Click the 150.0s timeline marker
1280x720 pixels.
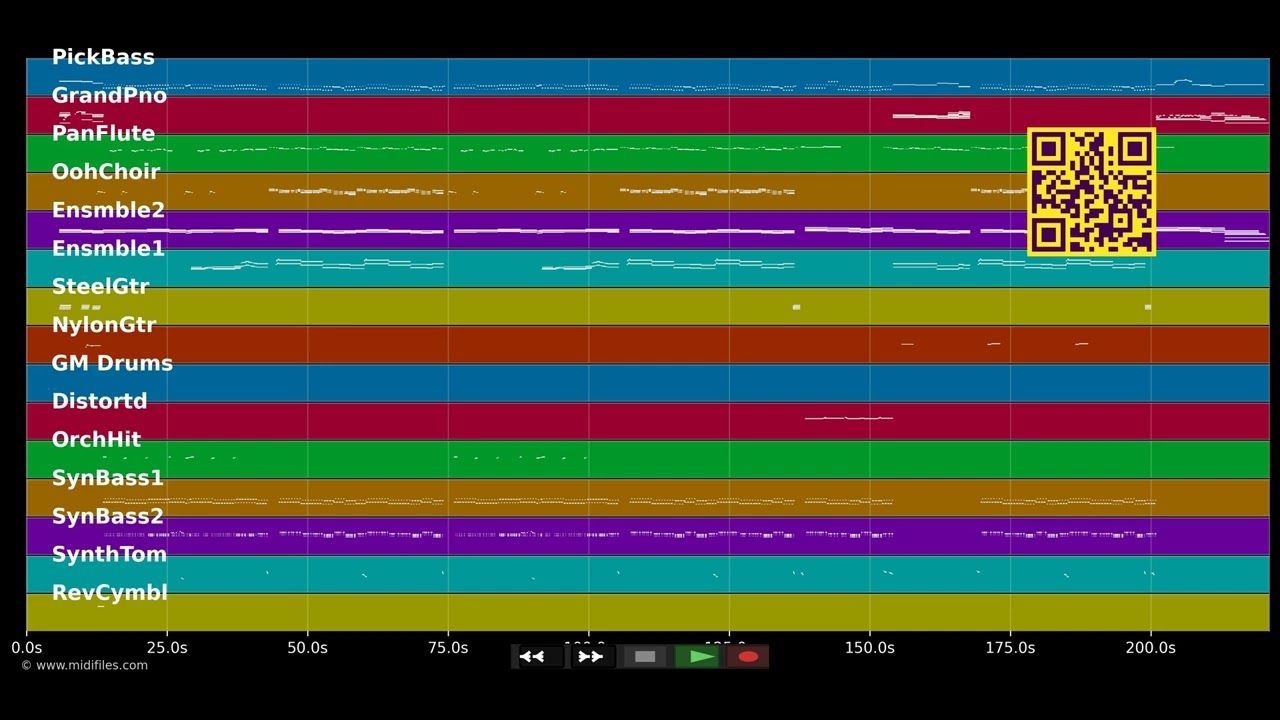coord(869,648)
